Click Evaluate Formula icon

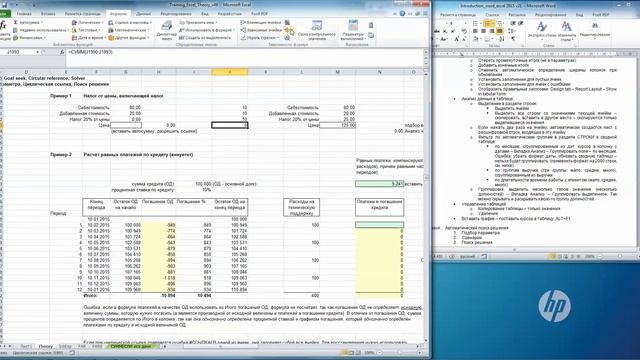pyautogui.click(x=287, y=38)
